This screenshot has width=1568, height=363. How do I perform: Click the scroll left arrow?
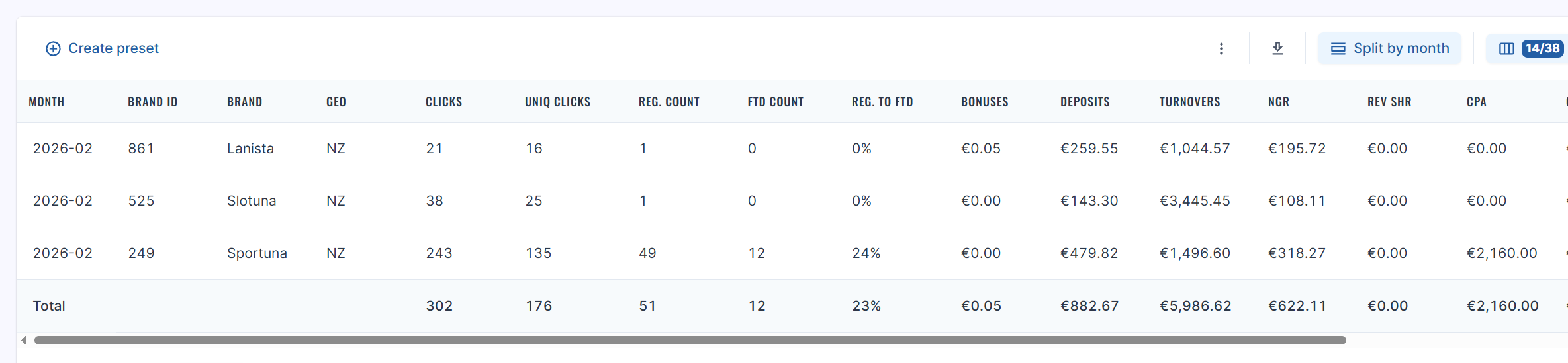pyautogui.click(x=24, y=340)
